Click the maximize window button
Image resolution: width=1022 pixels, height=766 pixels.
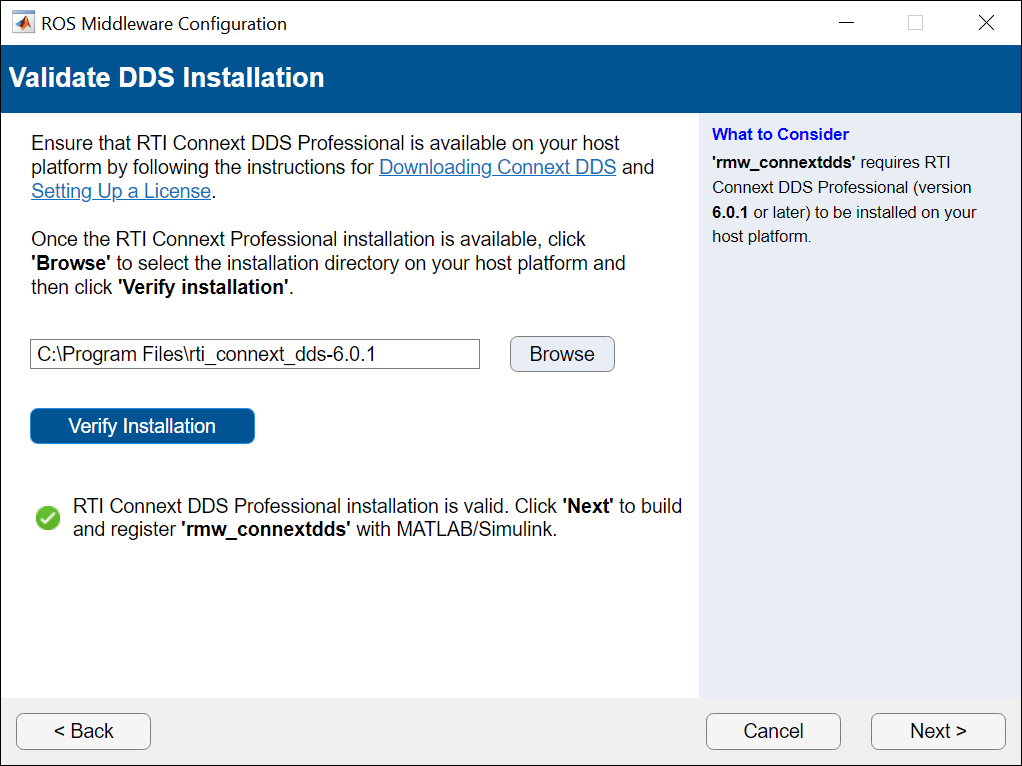tap(915, 23)
